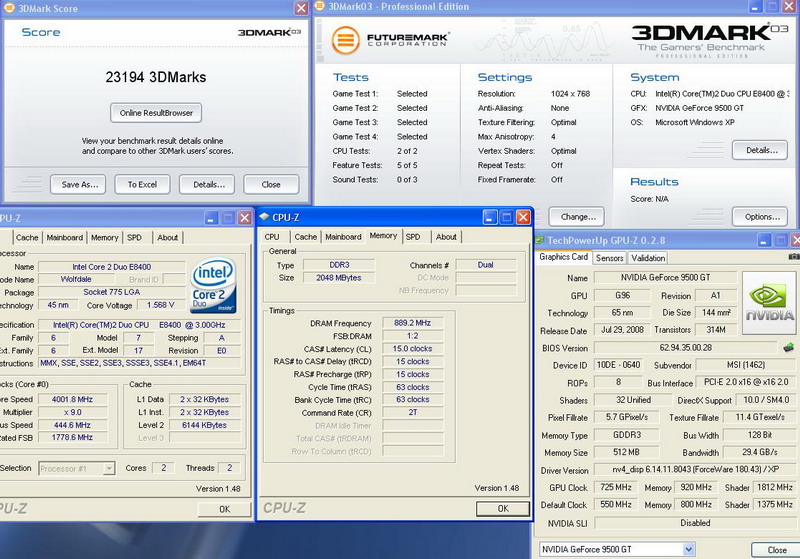Click Close button in GPU-Z window
This screenshot has height=559, width=800.
776,550
